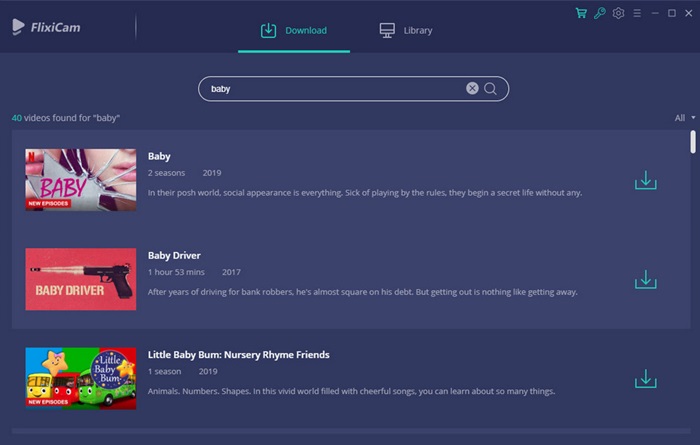Click the shopping cart purchase icon

click(x=581, y=13)
